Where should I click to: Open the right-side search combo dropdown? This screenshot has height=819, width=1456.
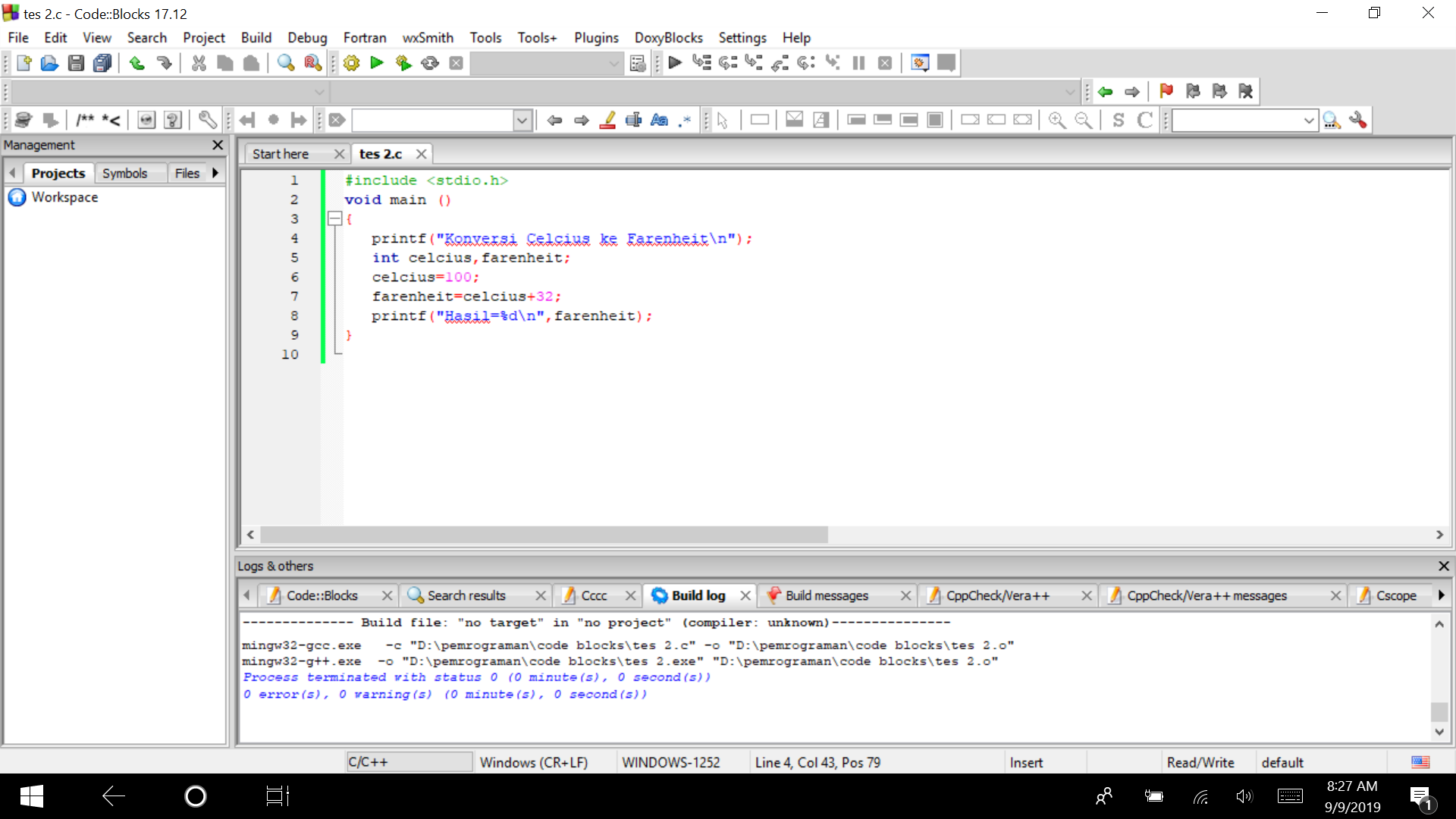[1309, 120]
